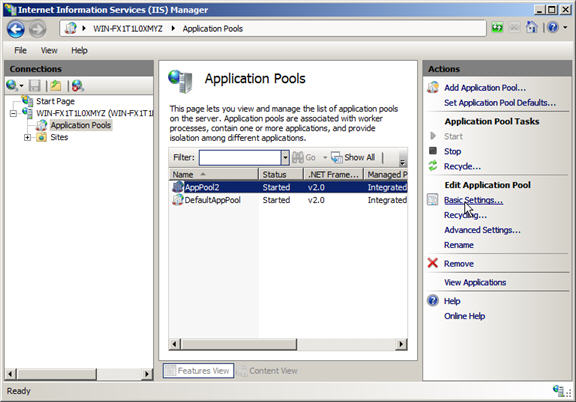The height and width of the screenshot is (402, 576).
Task: Open the Filter dropdown arrow
Action: pyautogui.click(x=285, y=158)
